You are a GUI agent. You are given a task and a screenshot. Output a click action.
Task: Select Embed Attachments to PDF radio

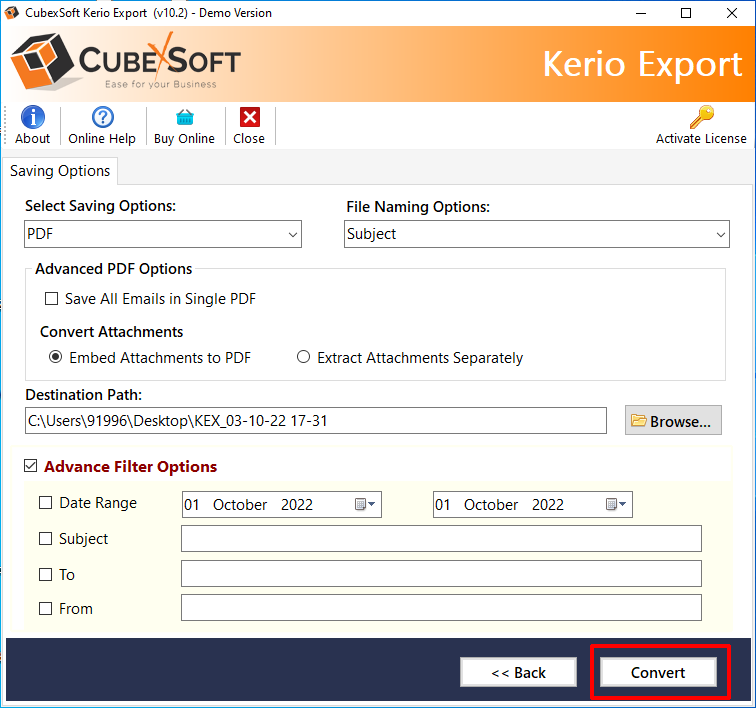tap(56, 357)
